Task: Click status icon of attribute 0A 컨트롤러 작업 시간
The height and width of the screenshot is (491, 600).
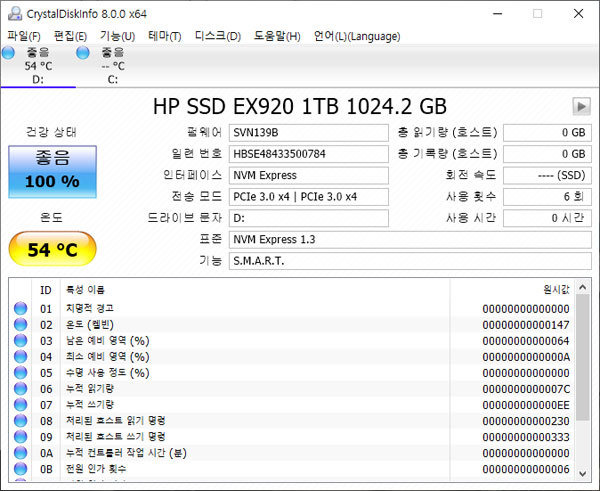Action: click(x=21, y=453)
